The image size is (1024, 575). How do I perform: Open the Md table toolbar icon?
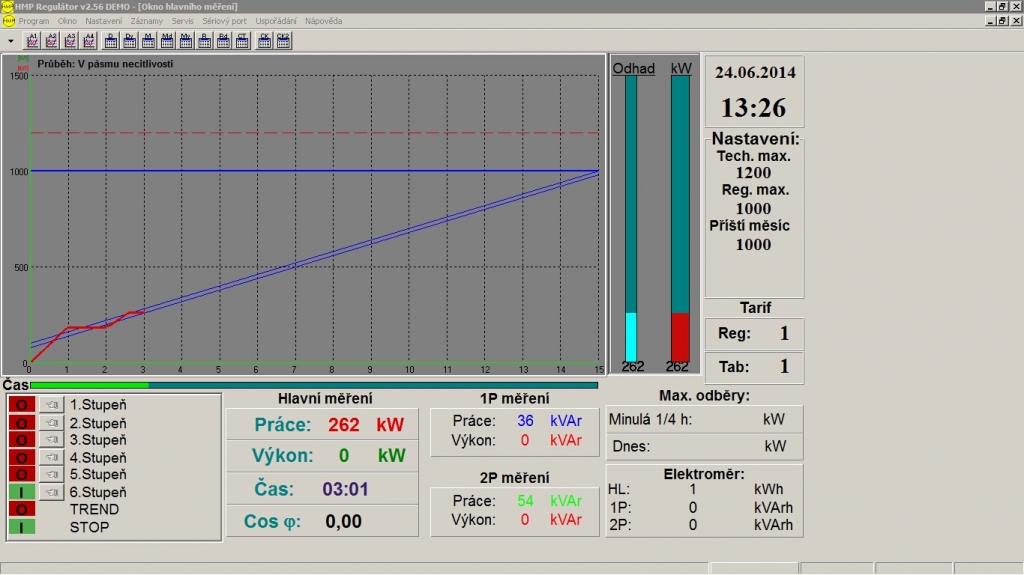coord(167,41)
